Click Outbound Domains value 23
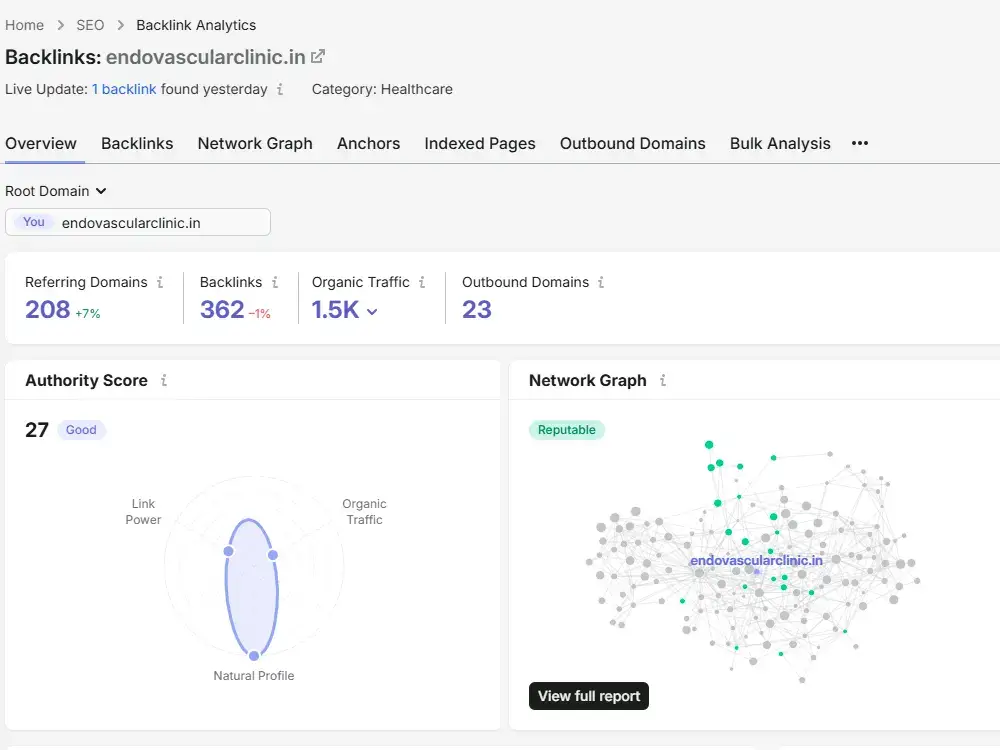Image resolution: width=1000 pixels, height=750 pixels. point(477,310)
